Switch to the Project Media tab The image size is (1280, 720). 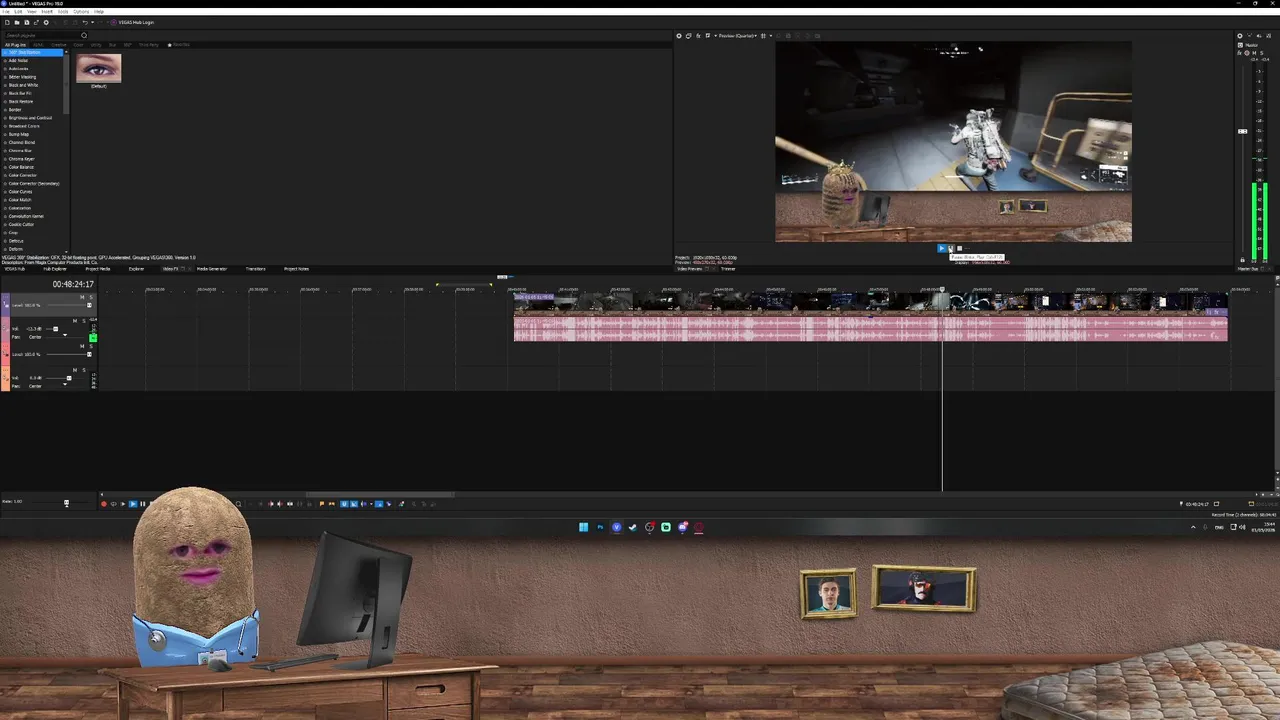[98, 268]
